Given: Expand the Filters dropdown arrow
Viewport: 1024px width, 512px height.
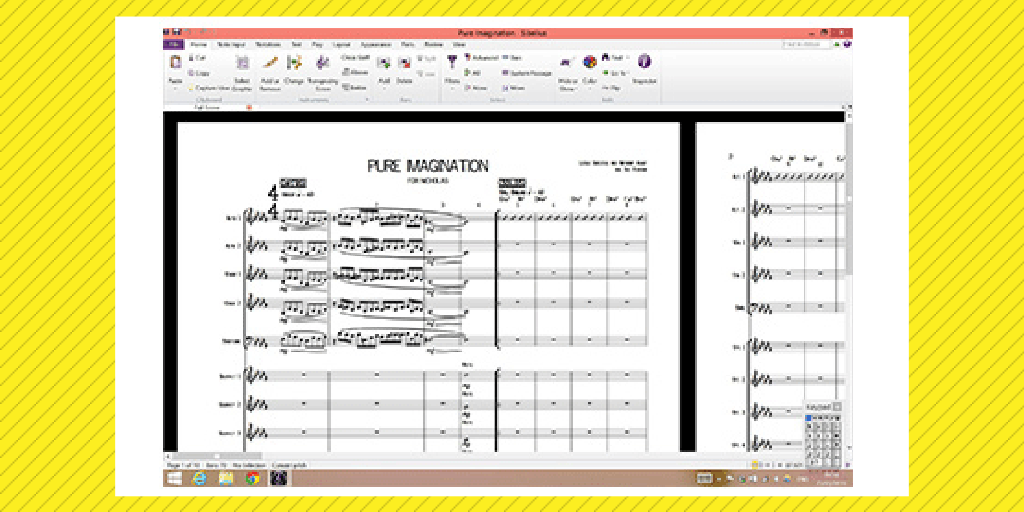Looking at the screenshot, I should pyautogui.click(x=452, y=88).
